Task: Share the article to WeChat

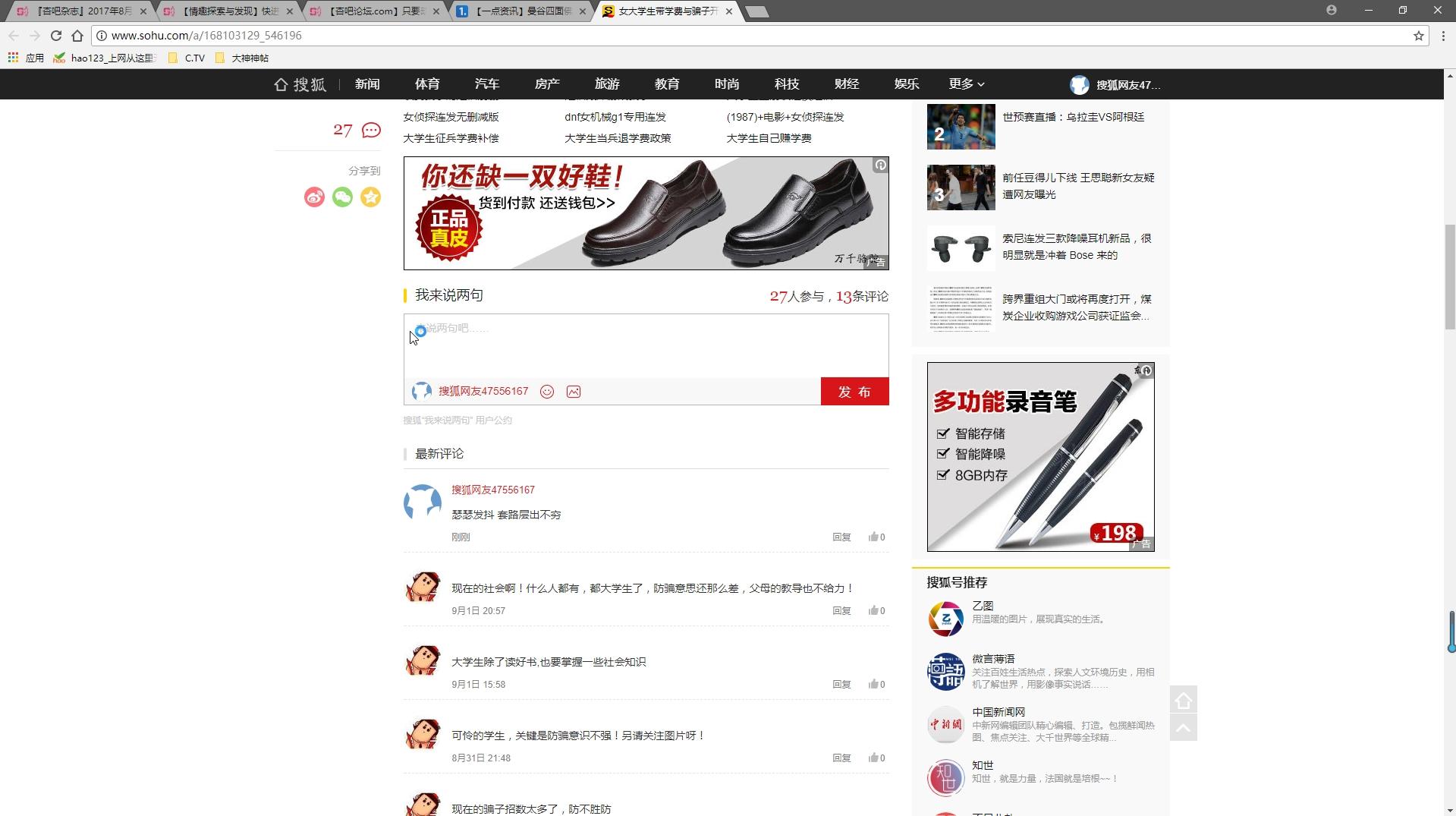Action: tap(342, 197)
